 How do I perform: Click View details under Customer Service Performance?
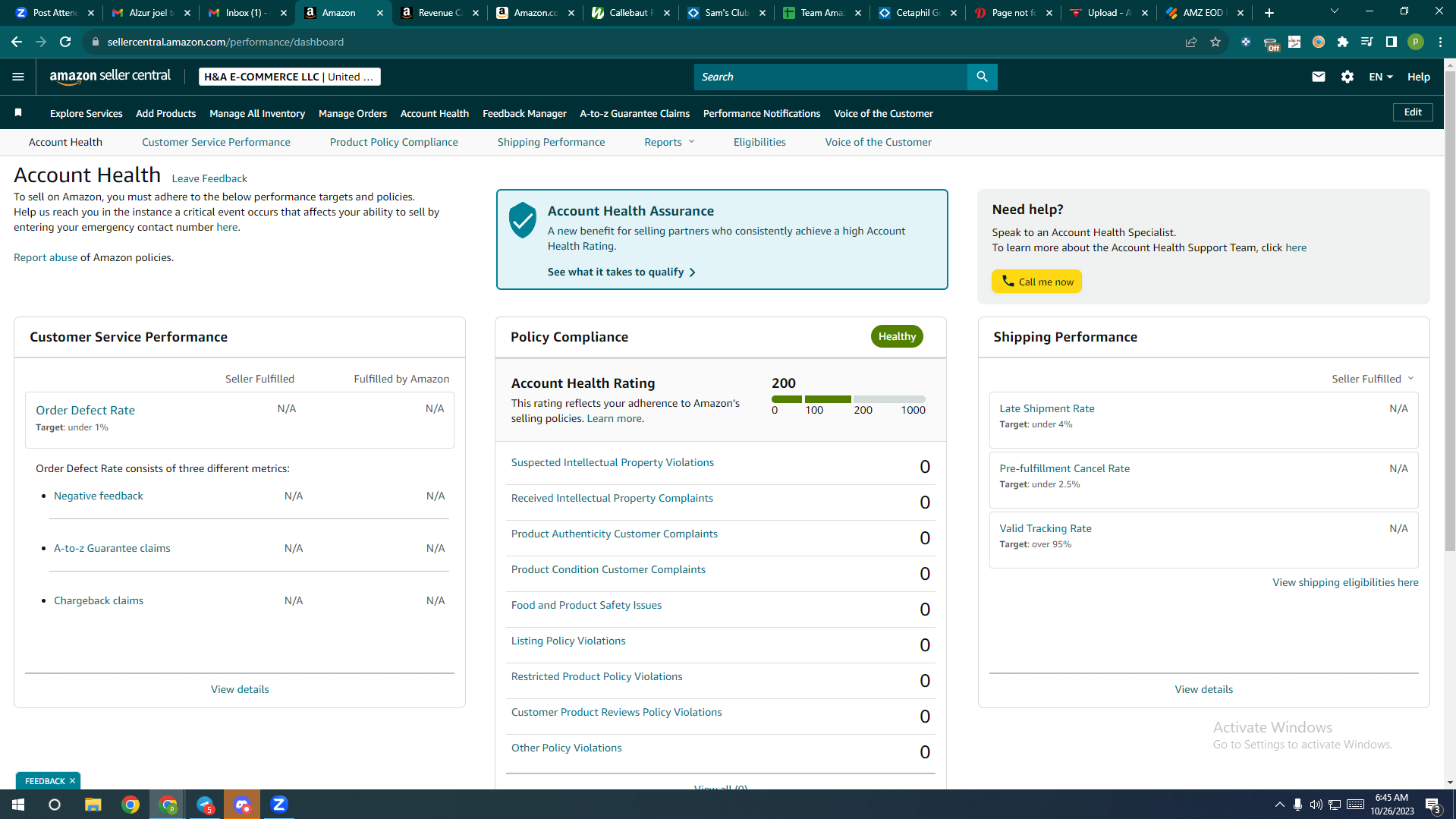pyautogui.click(x=240, y=689)
